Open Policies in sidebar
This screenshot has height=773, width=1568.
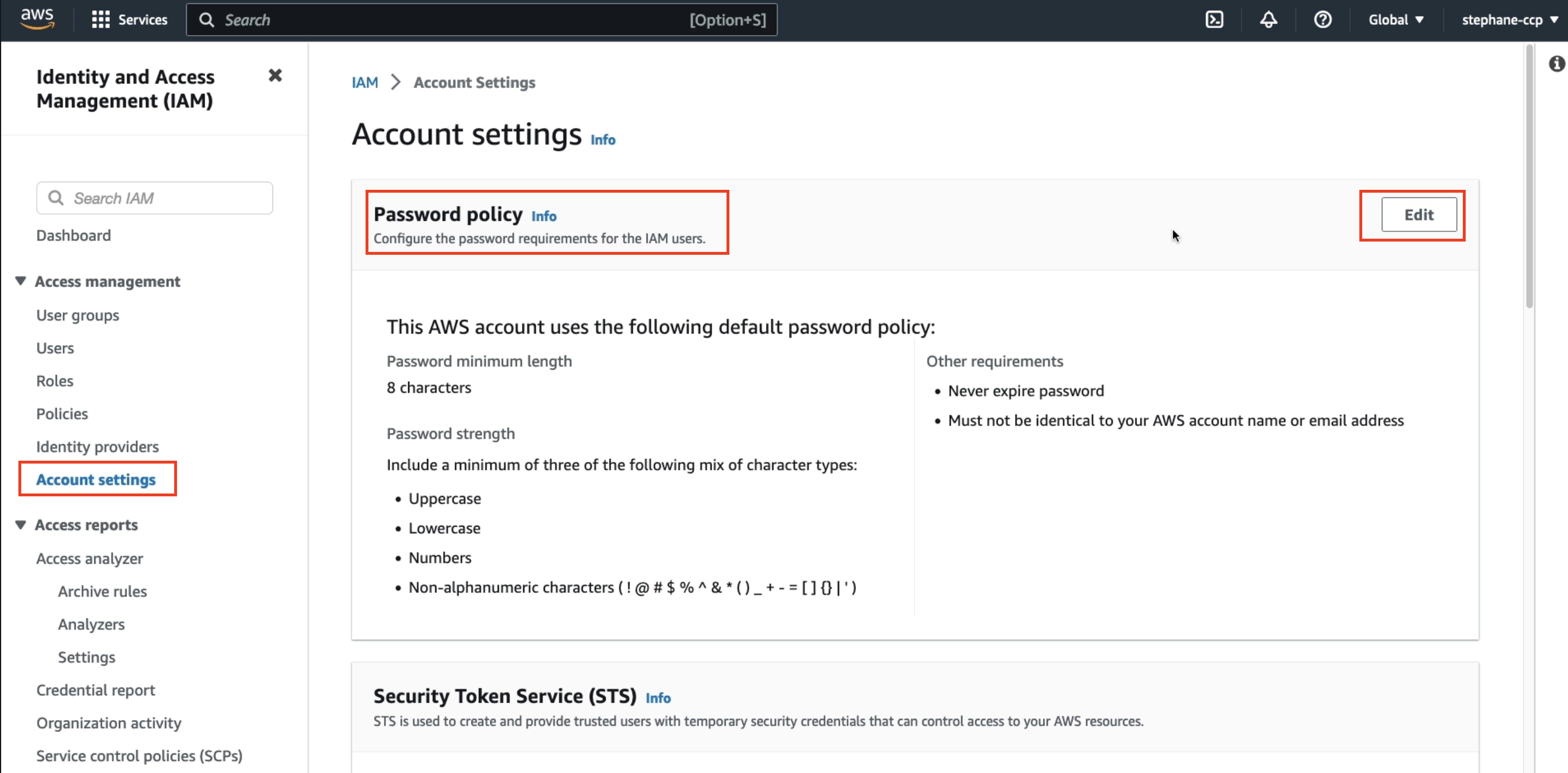tap(62, 414)
